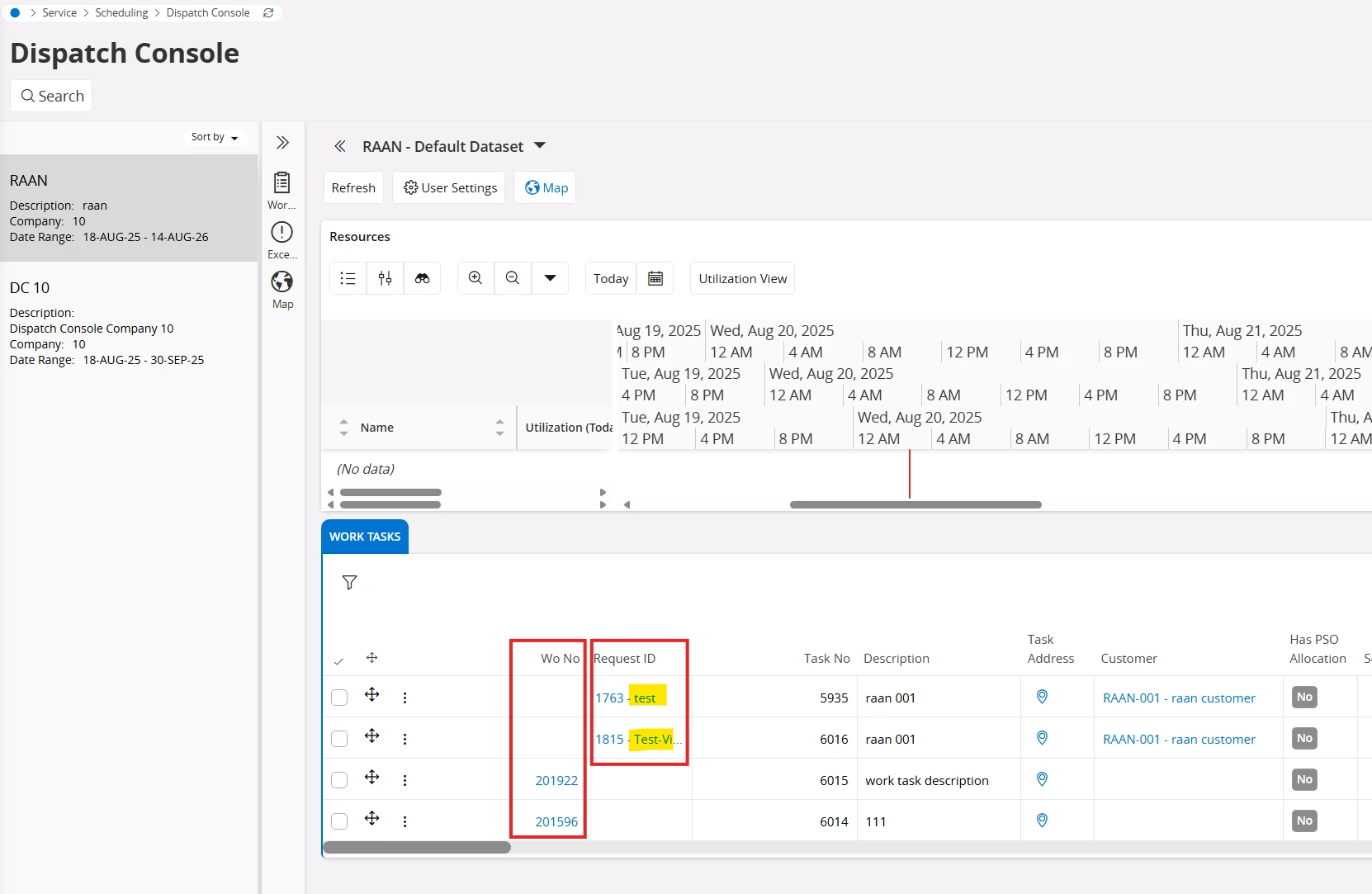Expand the side panel with double chevron
Image resolution: width=1372 pixels, height=894 pixels.
[282, 143]
